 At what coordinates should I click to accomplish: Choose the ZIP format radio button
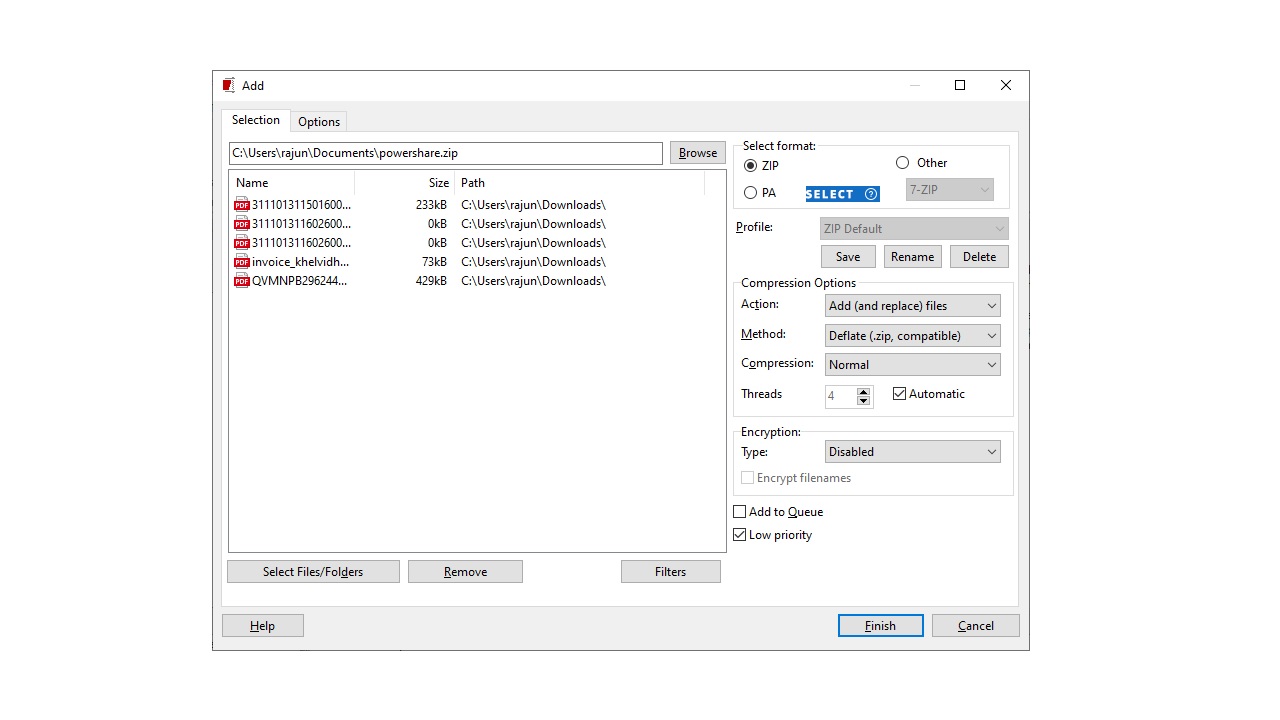[x=751, y=166]
